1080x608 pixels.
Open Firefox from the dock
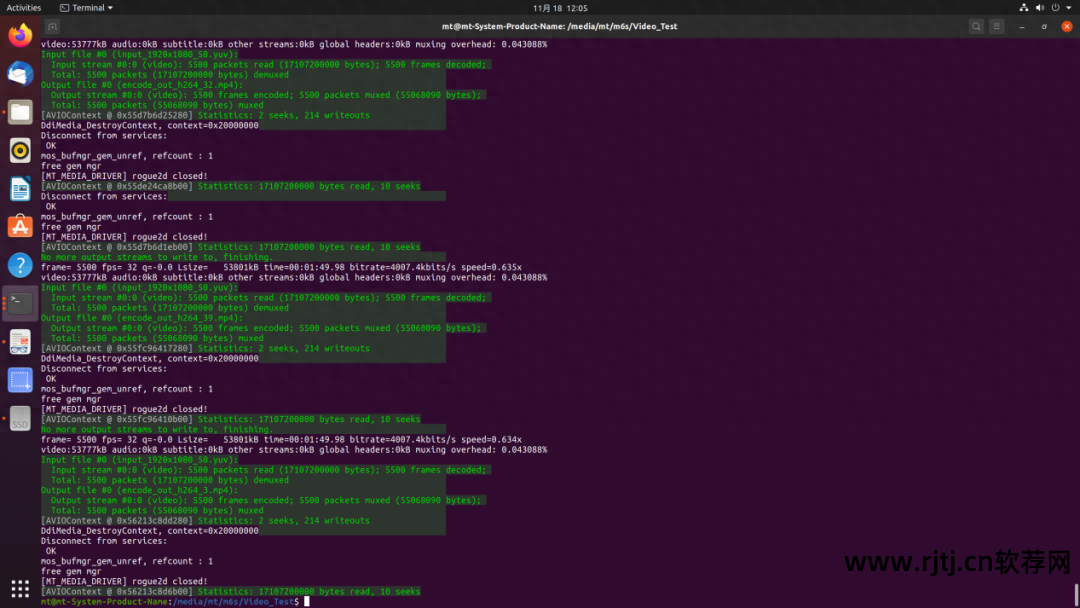[x=20, y=35]
